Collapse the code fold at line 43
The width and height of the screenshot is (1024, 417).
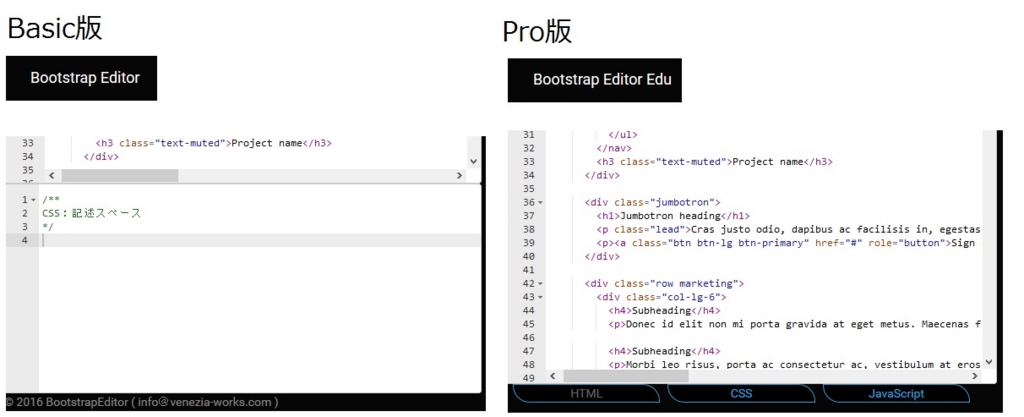tap(540, 298)
